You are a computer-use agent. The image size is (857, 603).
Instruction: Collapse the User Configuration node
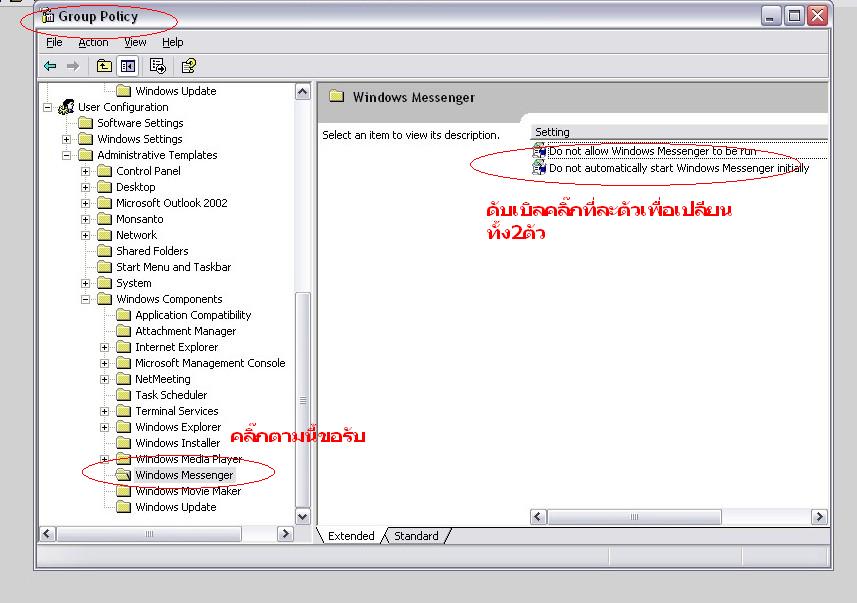tap(48, 107)
